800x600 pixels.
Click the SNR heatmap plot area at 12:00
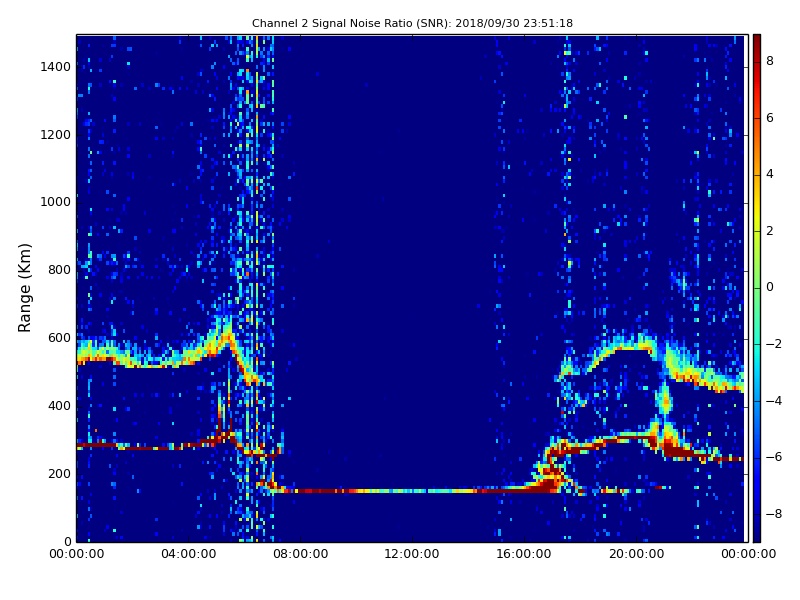coord(412,288)
